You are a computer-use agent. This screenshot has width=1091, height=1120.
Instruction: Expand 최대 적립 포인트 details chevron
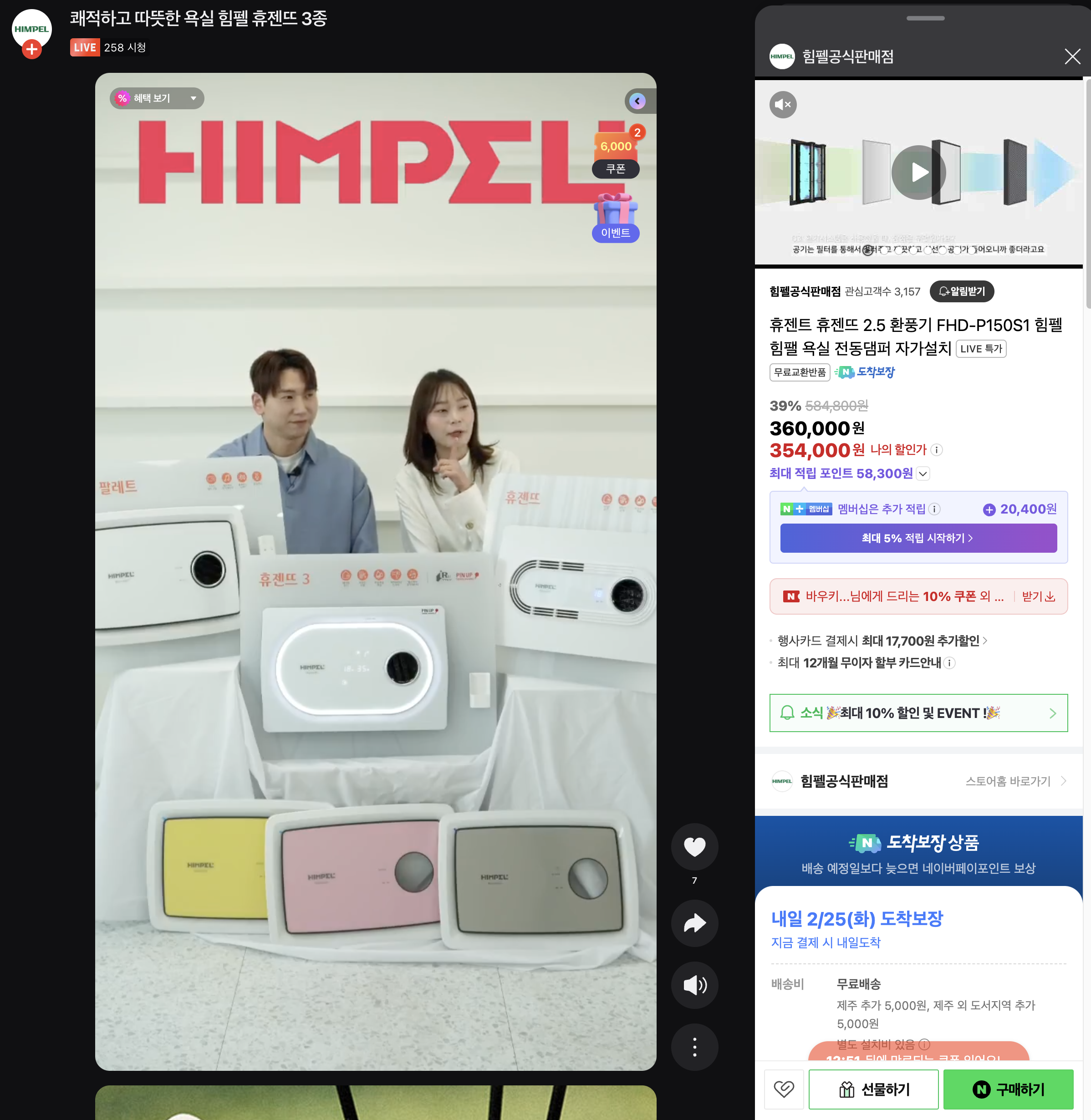pos(923,473)
